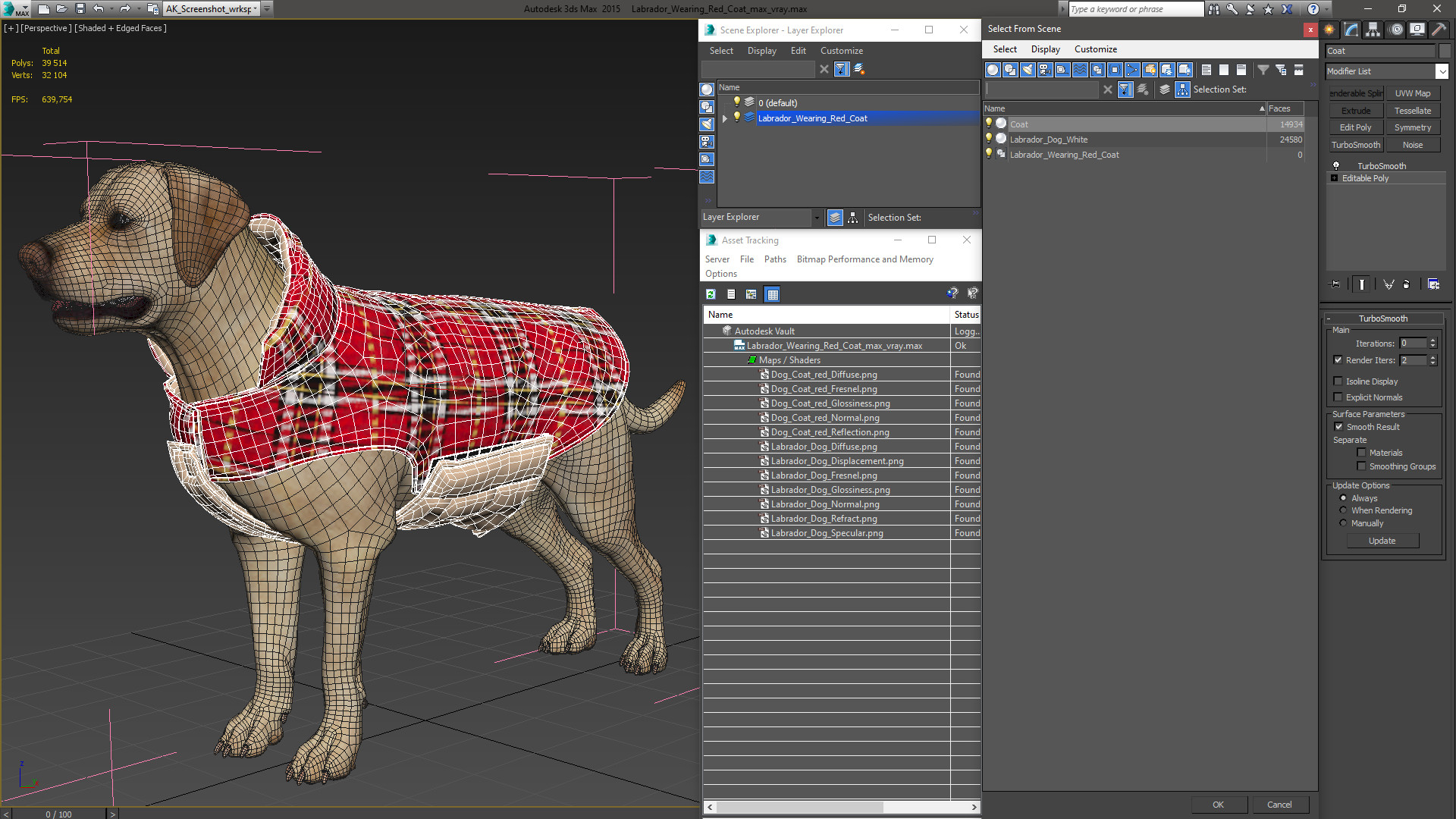Toggle Display Lights filter in Select From Scene
The height and width of the screenshot is (819, 1456).
[x=1028, y=70]
